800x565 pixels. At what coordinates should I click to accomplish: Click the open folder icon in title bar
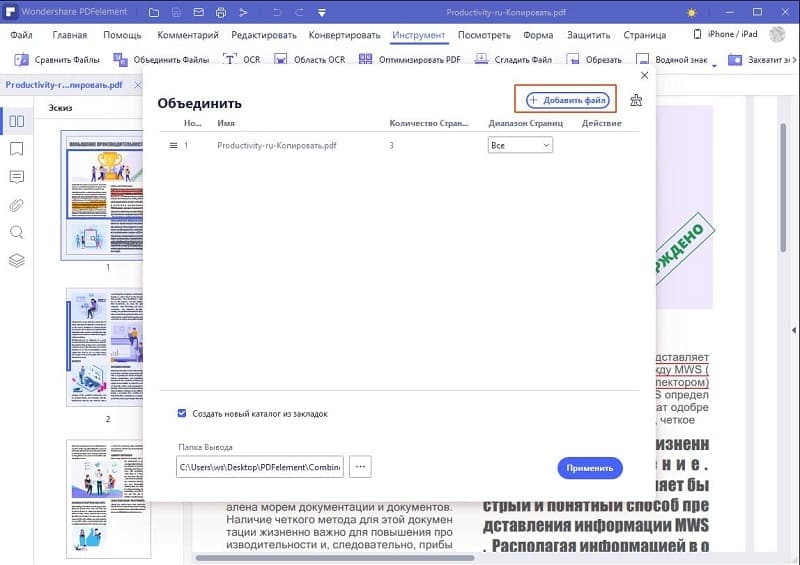(154, 12)
